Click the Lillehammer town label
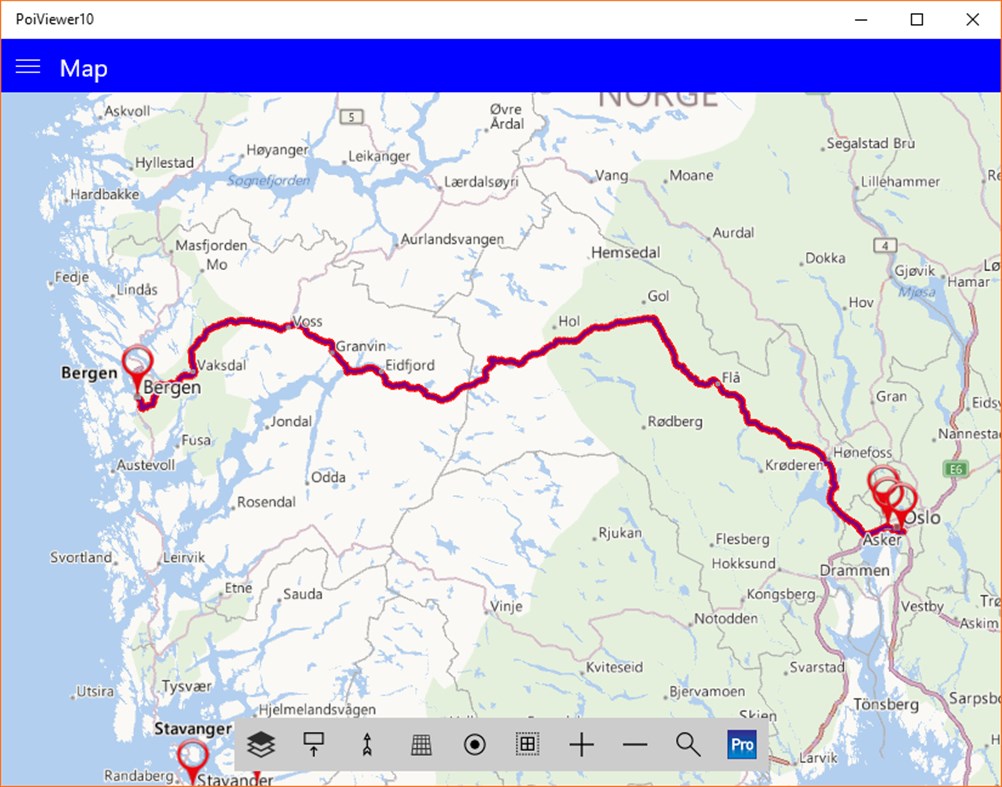This screenshot has width=1002, height=787. [x=900, y=182]
